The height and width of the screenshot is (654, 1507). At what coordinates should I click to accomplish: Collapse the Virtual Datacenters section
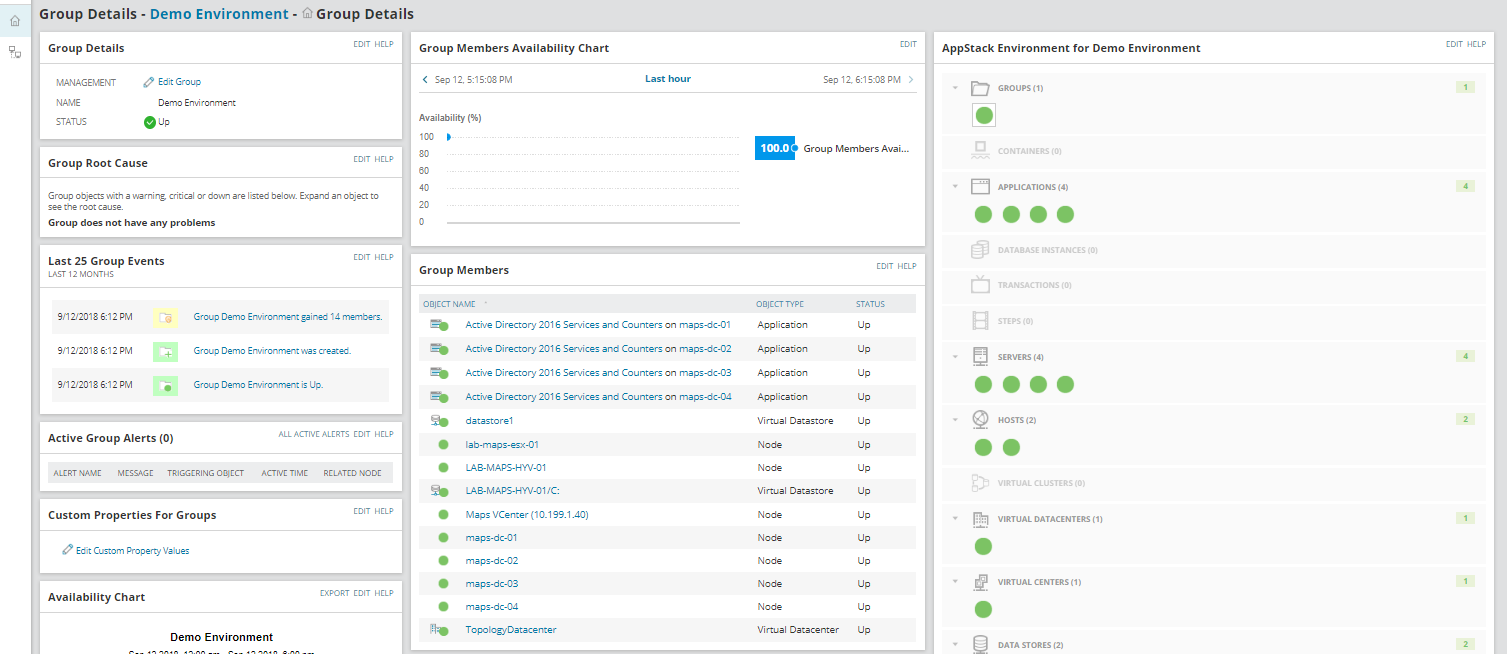955,519
